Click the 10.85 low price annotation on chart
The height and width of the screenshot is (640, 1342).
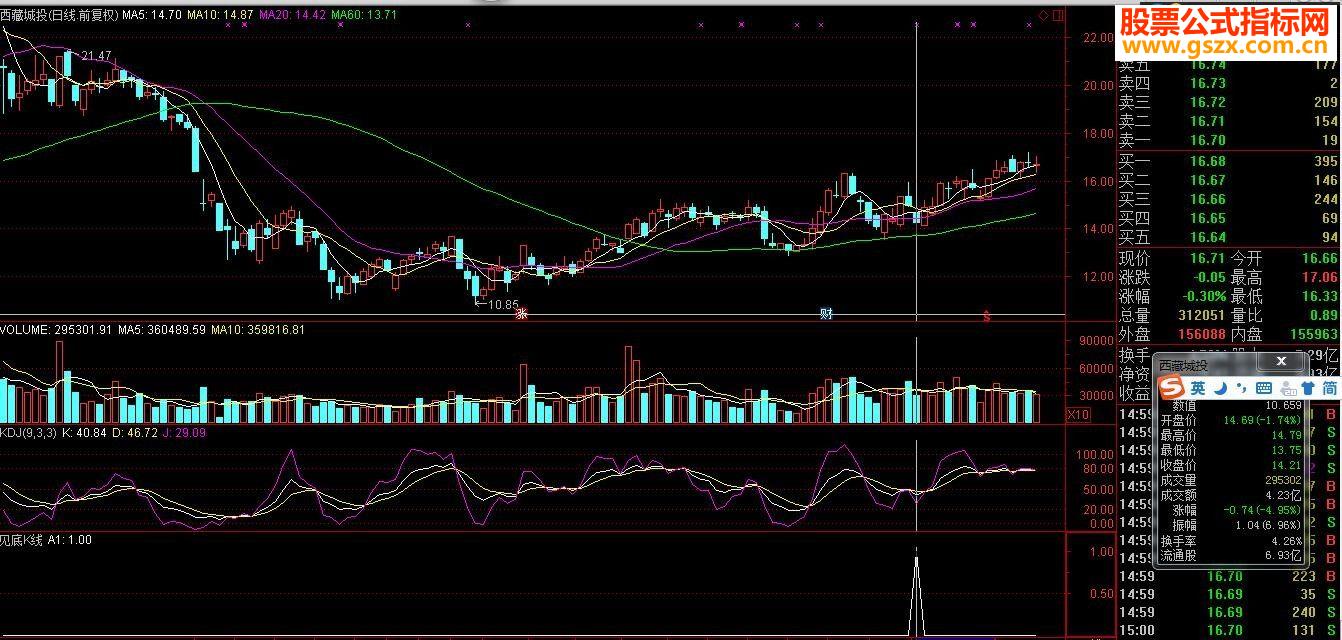[x=504, y=304]
